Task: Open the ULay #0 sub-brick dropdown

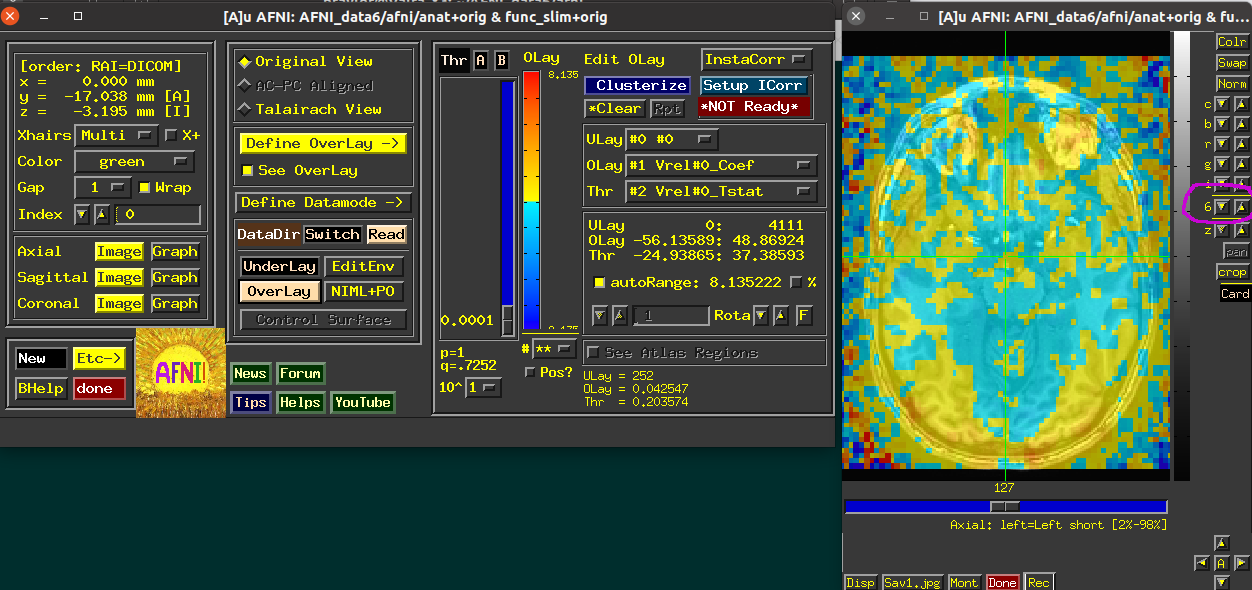Action: (x=671, y=140)
